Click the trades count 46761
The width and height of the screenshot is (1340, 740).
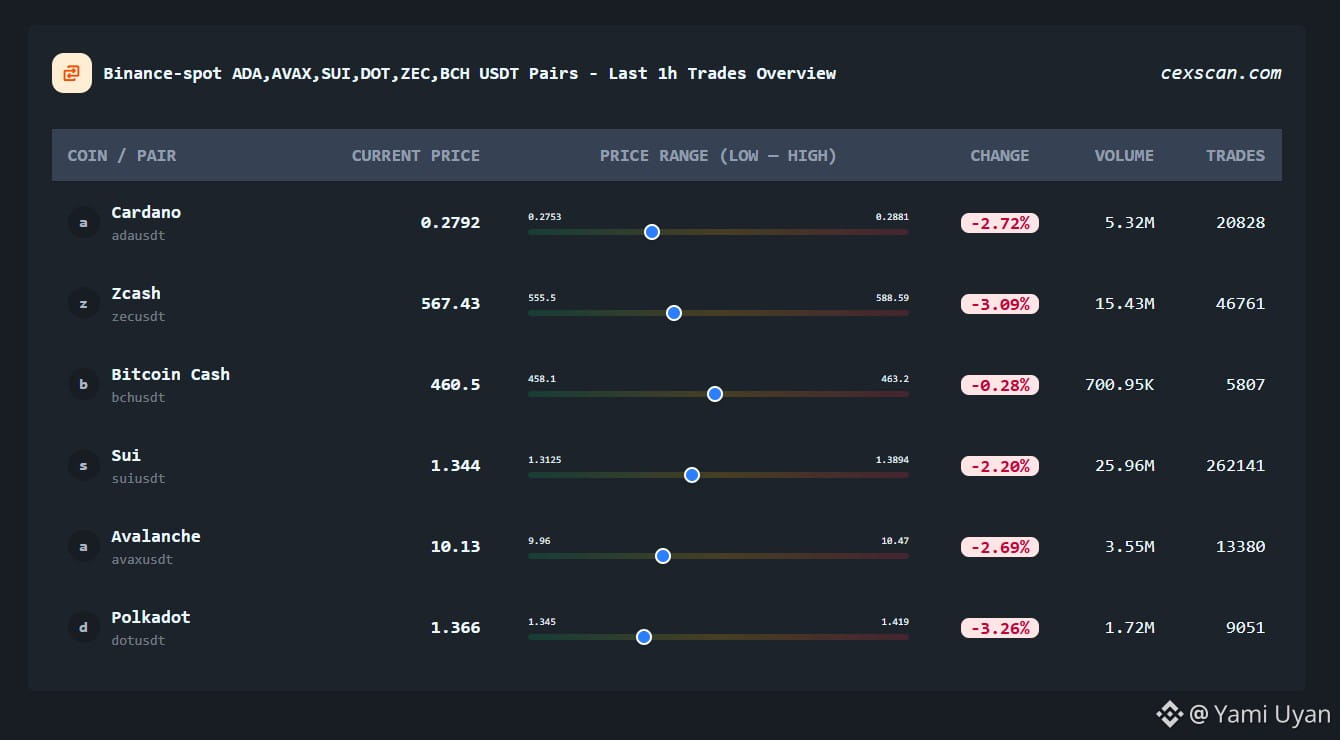click(x=1240, y=303)
